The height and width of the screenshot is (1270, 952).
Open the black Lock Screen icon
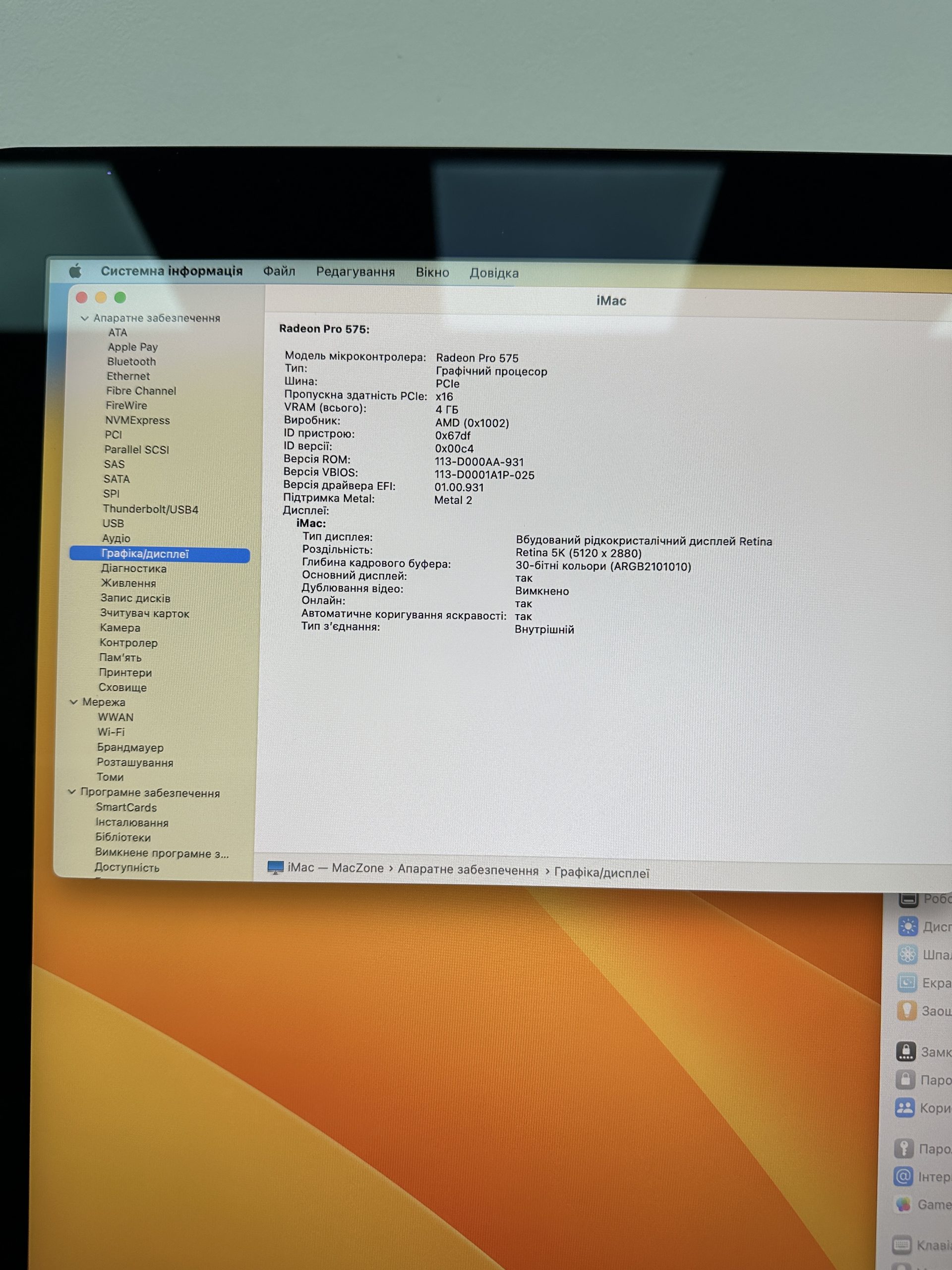pyautogui.click(x=905, y=1051)
